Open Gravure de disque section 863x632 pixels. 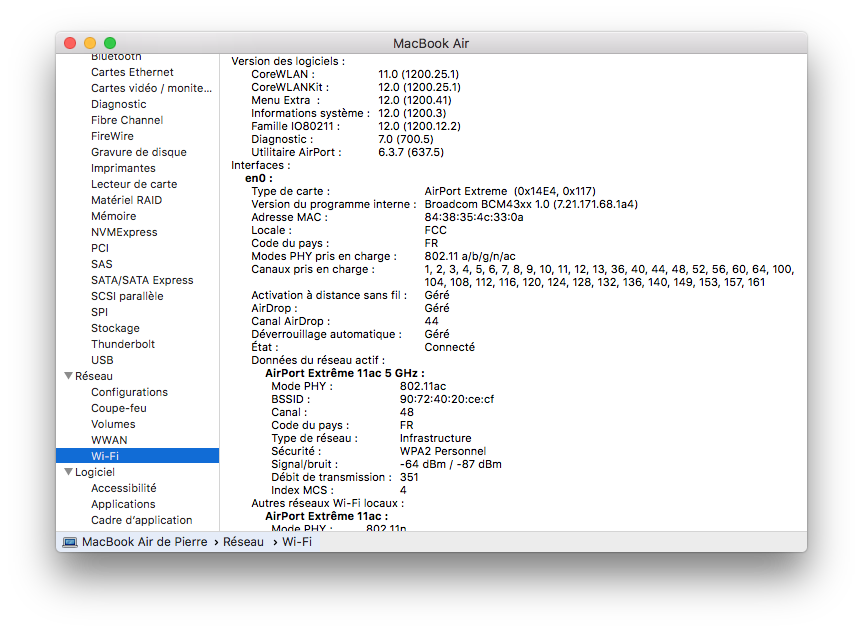[x=139, y=152]
